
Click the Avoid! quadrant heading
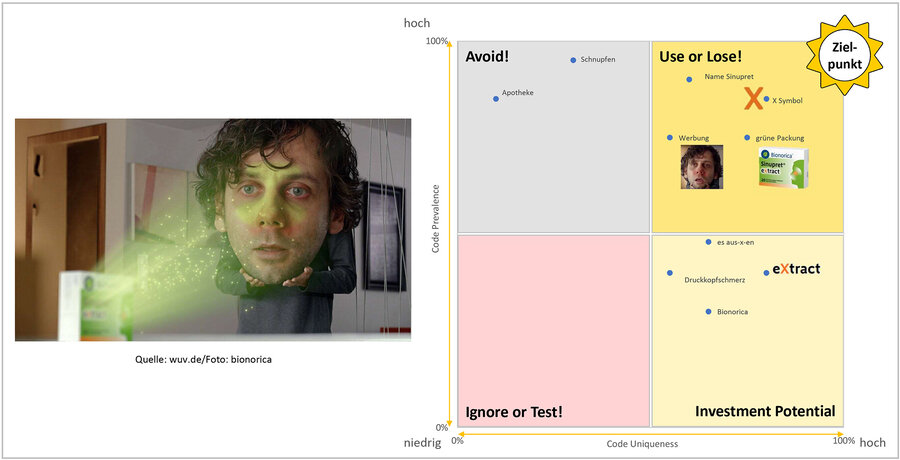488,56
